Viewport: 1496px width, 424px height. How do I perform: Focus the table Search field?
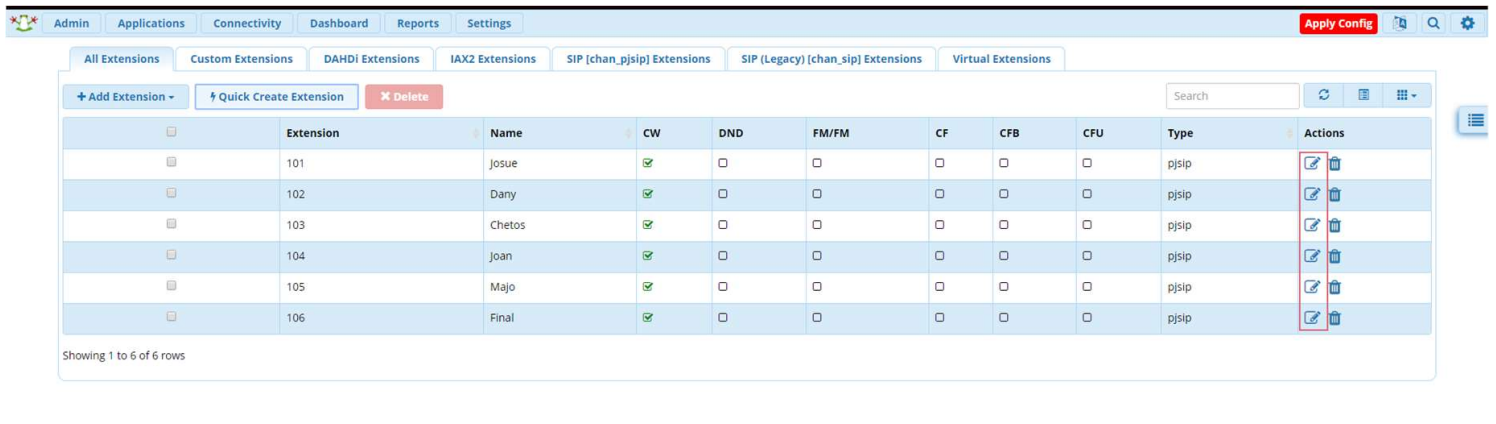click(1233, 96)
